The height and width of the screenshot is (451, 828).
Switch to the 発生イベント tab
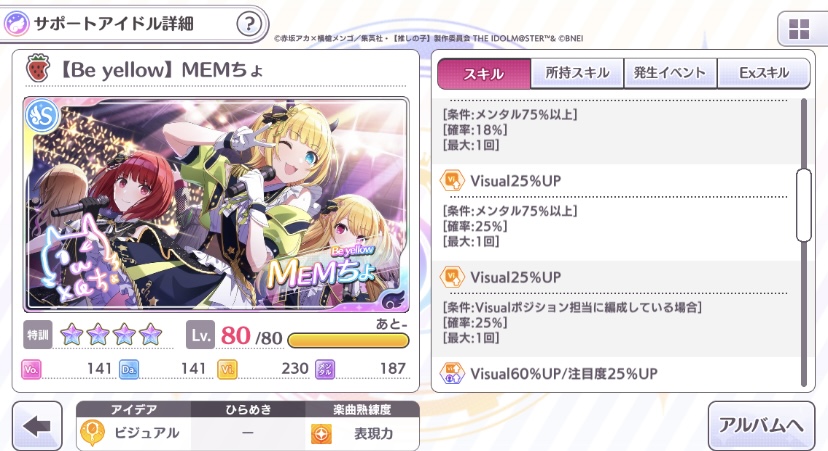(x=670, y=73)
